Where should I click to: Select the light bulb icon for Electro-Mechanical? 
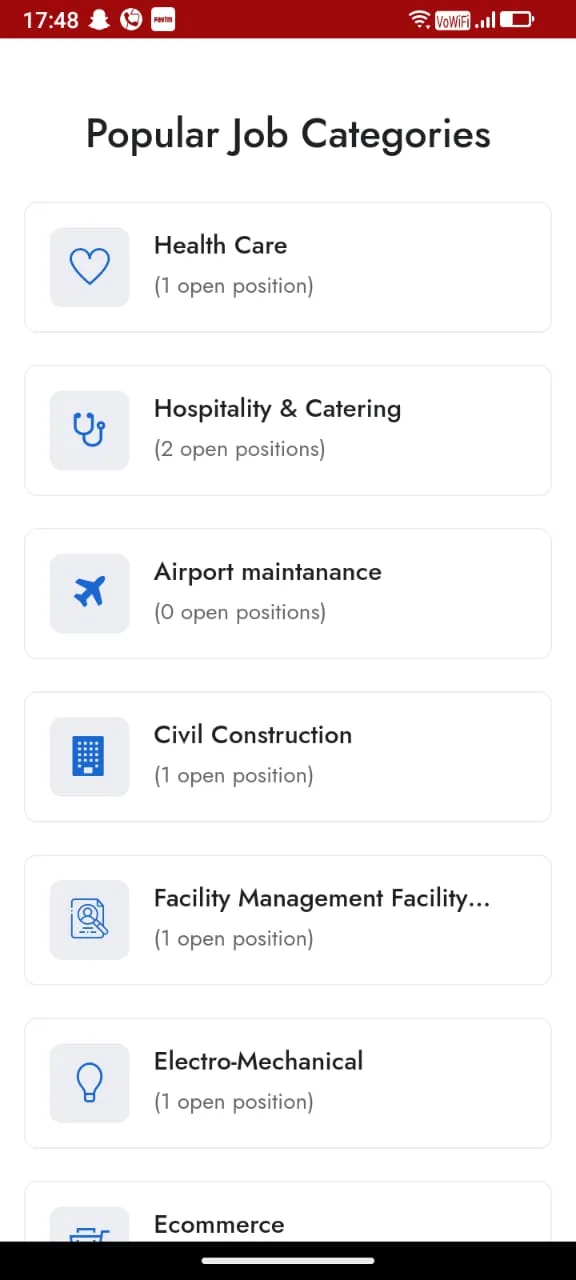(x=89, y=1082)
